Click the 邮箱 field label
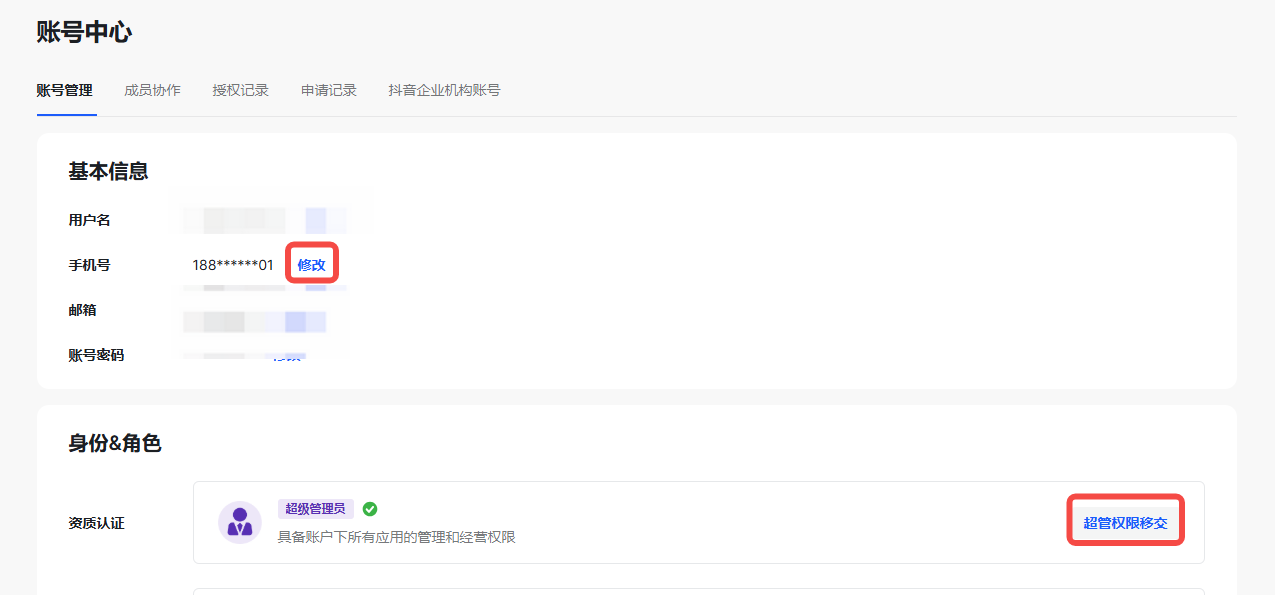 (x=82, y=310)
